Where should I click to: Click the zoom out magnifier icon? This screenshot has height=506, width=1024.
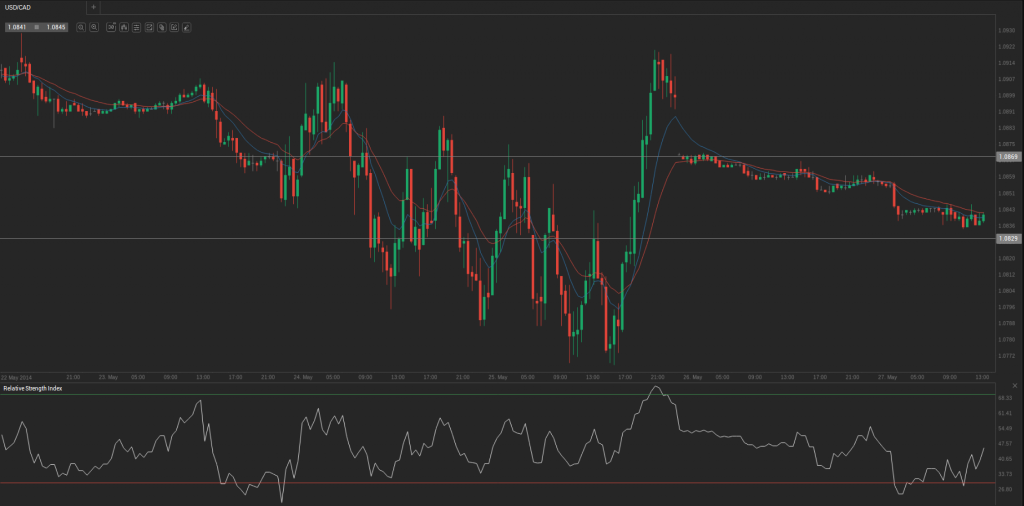coord(80,27)
